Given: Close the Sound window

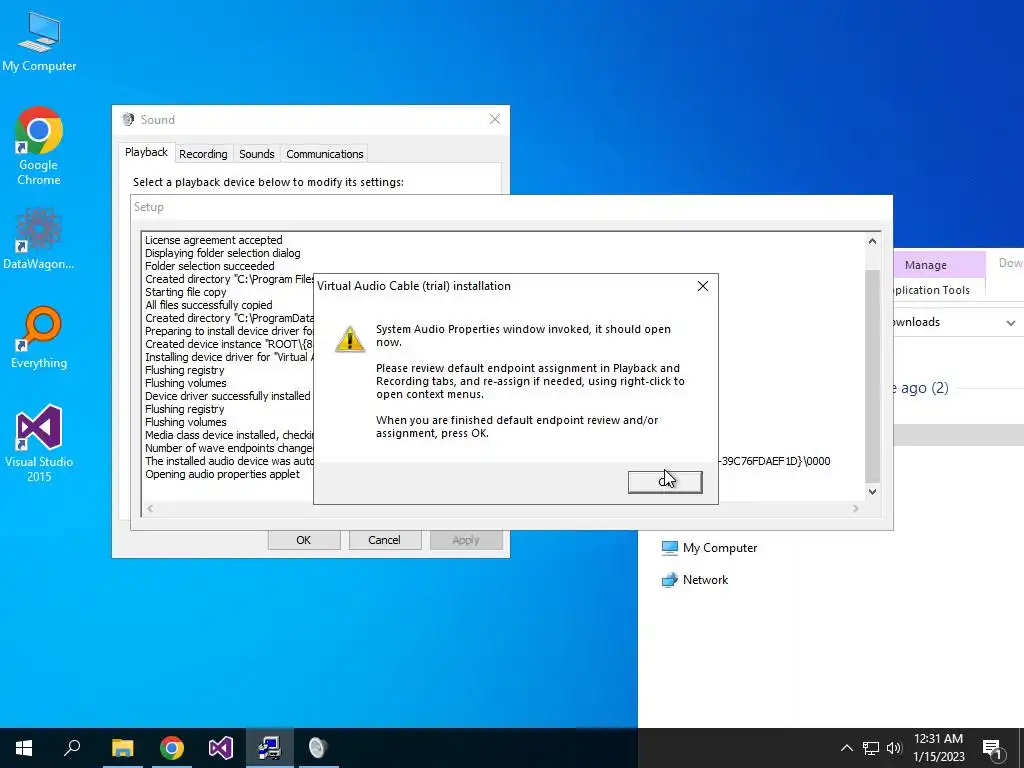Looking at the screenshot, I should click(495, 119).
